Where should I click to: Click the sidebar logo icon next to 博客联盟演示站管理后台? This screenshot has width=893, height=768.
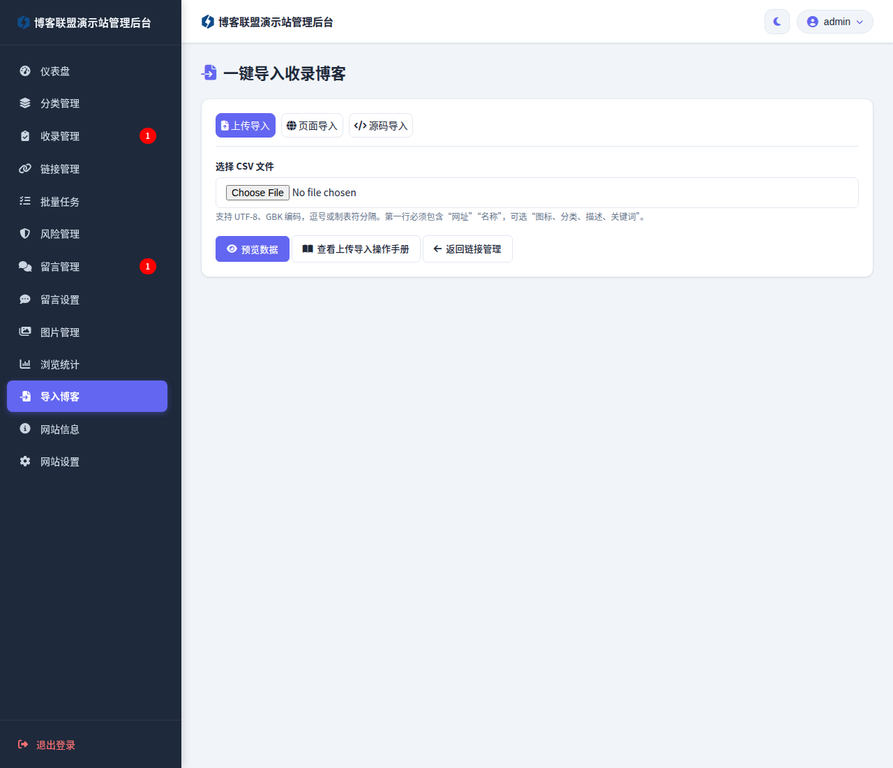pyautogui.click(x=23, y=22)
